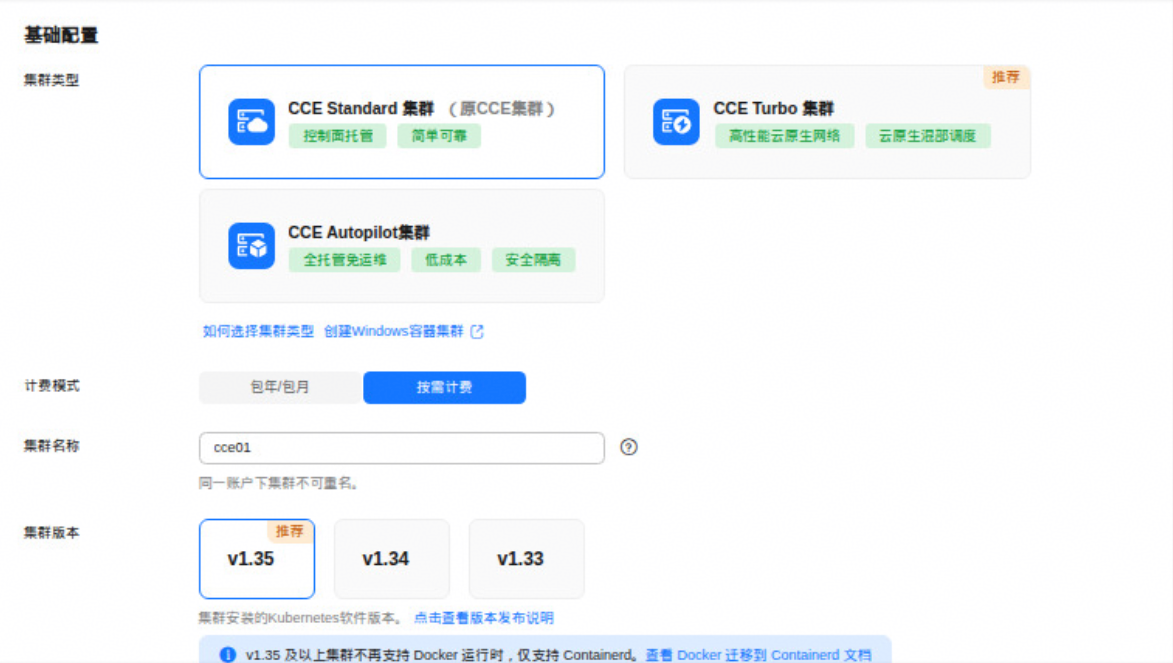Select the CCE Standard 集群 card

tap(402, 122)
